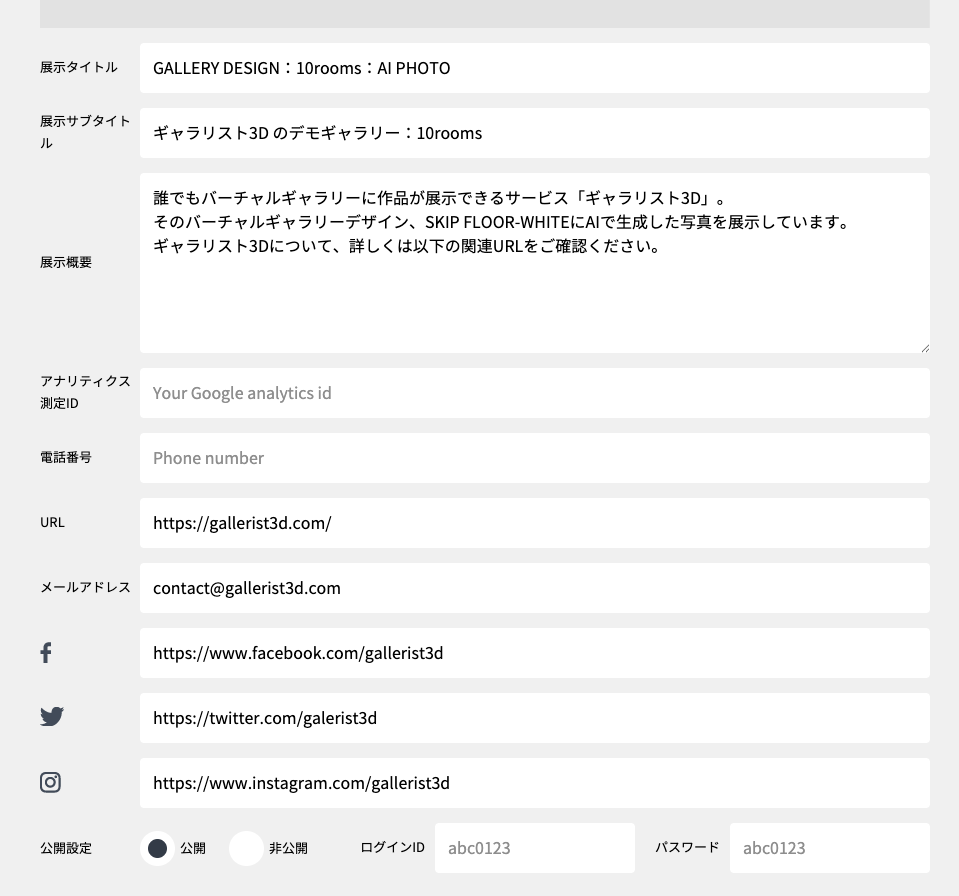This screenshot has width=959, height=896.
Task: Click the 展示タイトル label
Action: (x=79, y=67)
